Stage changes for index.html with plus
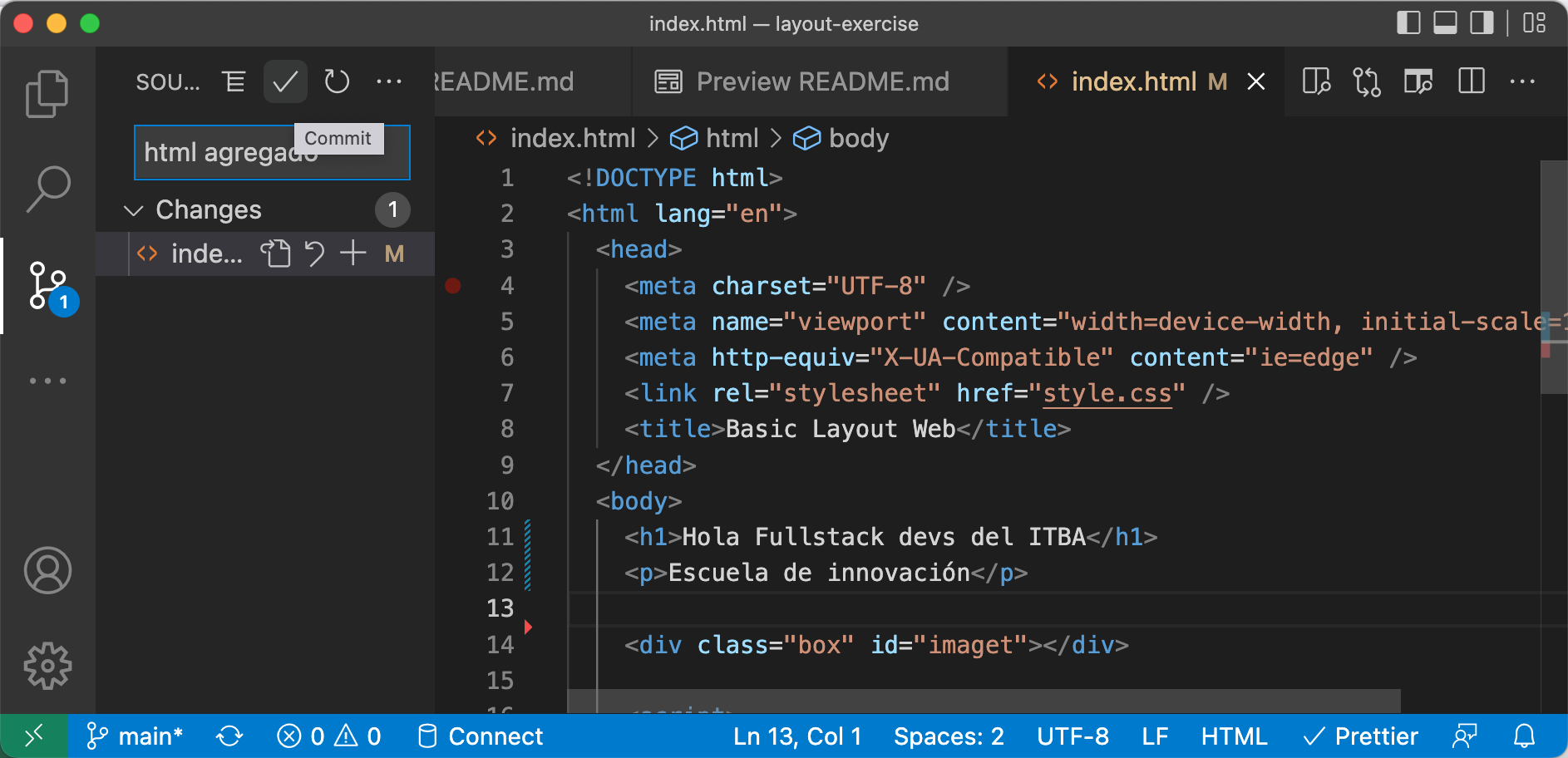1568x758 pixels. coord(353,253)
